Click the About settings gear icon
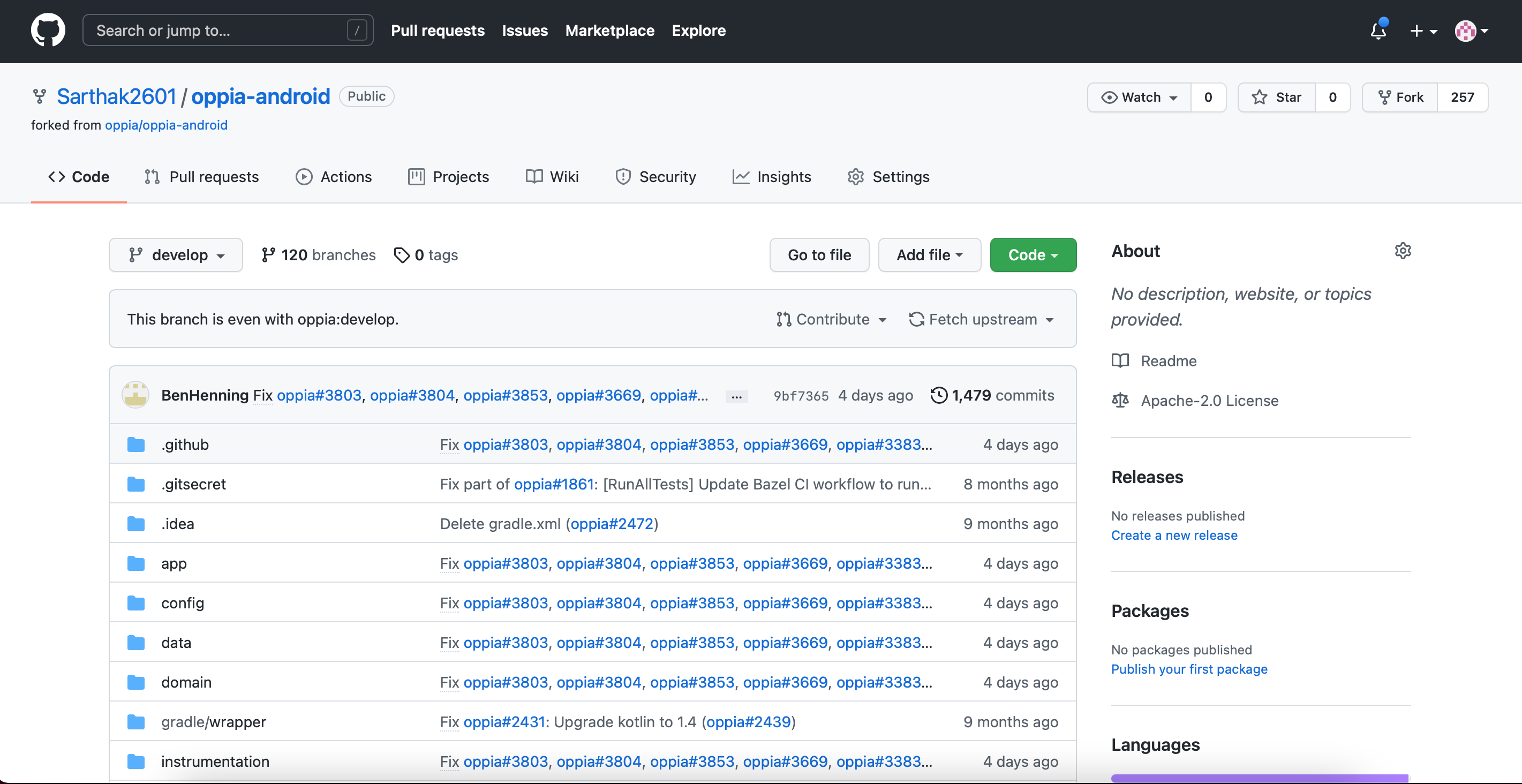The image size is (1522, 784). [1403, 251]
